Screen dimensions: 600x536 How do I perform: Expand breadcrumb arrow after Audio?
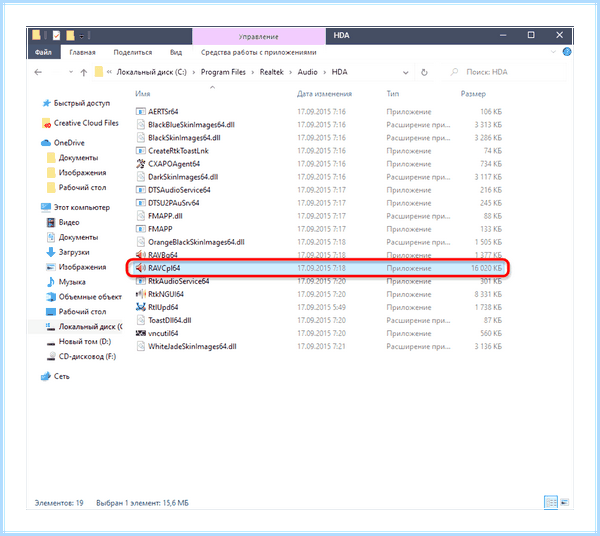pyautogui.click(x=324, y=72)
